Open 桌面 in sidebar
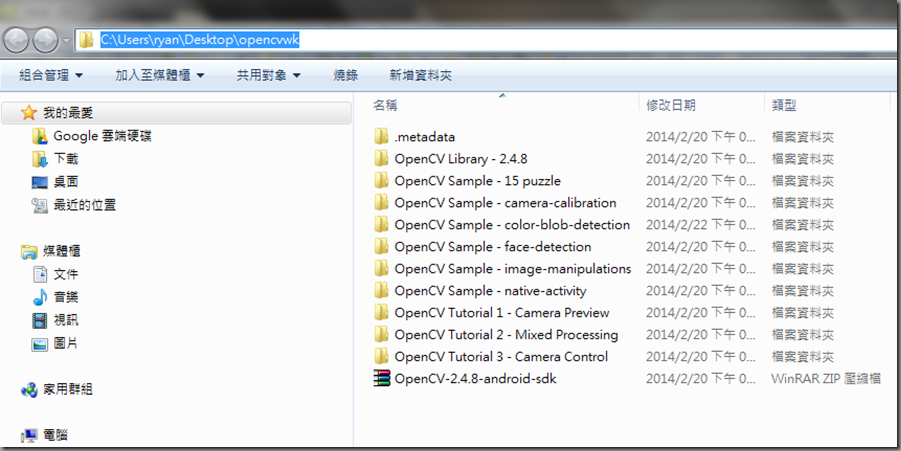901x451 pixels. point(66,182)
